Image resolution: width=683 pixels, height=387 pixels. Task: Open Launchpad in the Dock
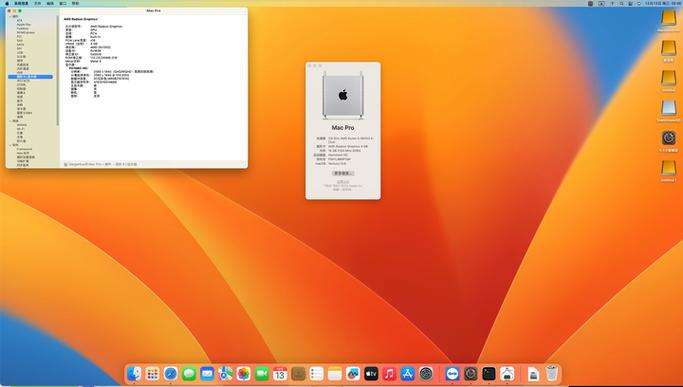click(152, 373)
